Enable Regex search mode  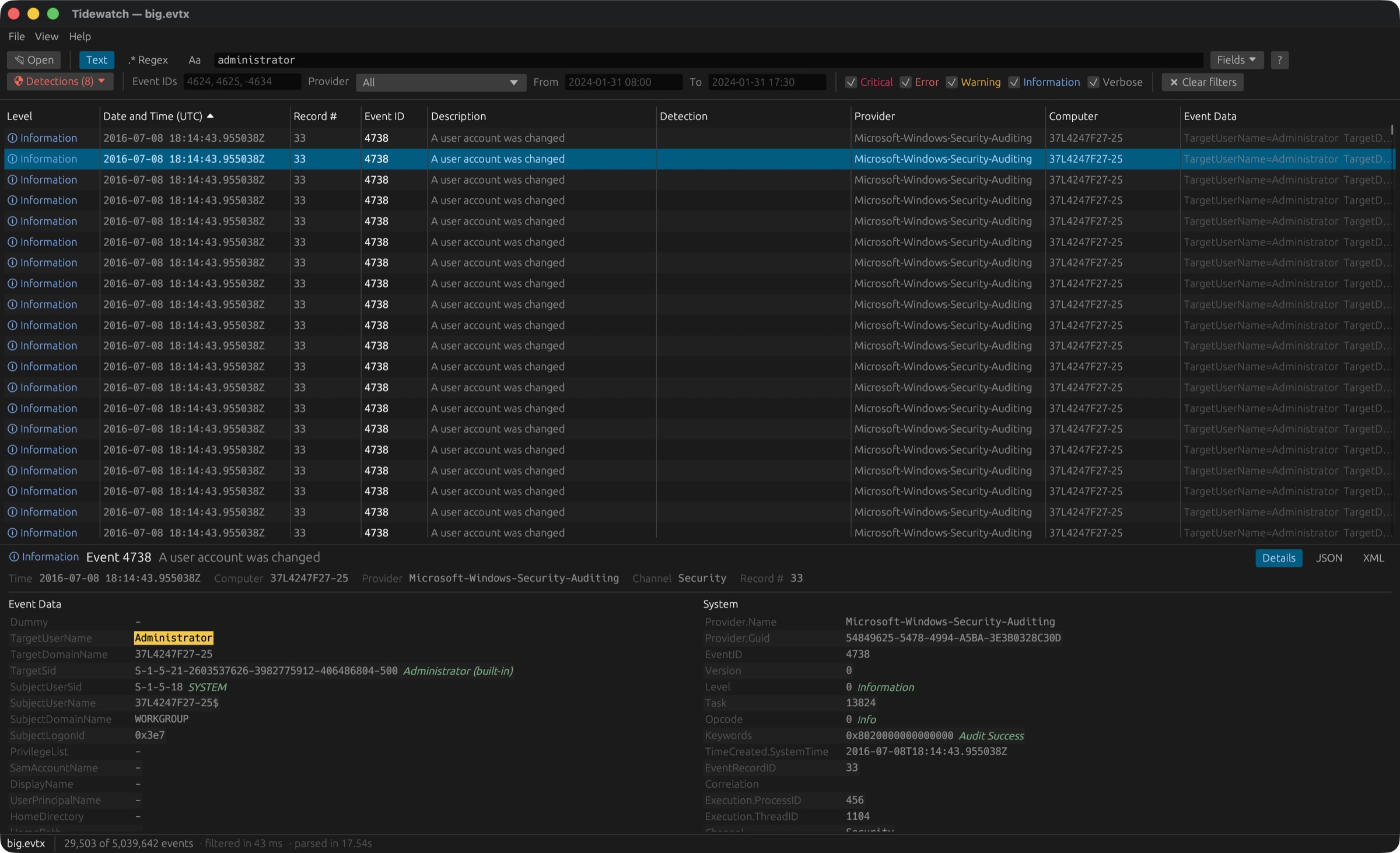click(148, 60)
